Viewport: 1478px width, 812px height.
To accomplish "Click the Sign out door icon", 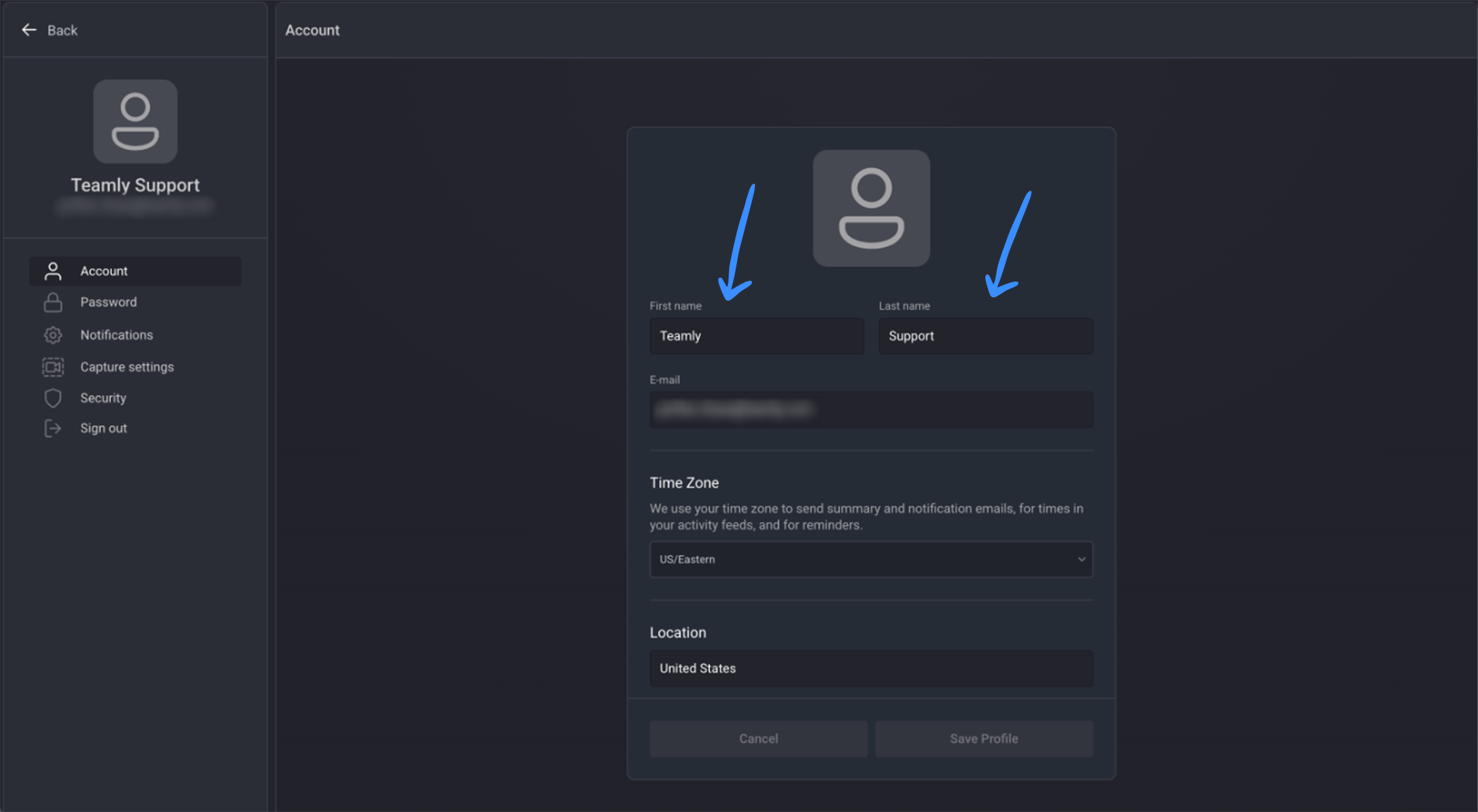I will click(53, 428).
